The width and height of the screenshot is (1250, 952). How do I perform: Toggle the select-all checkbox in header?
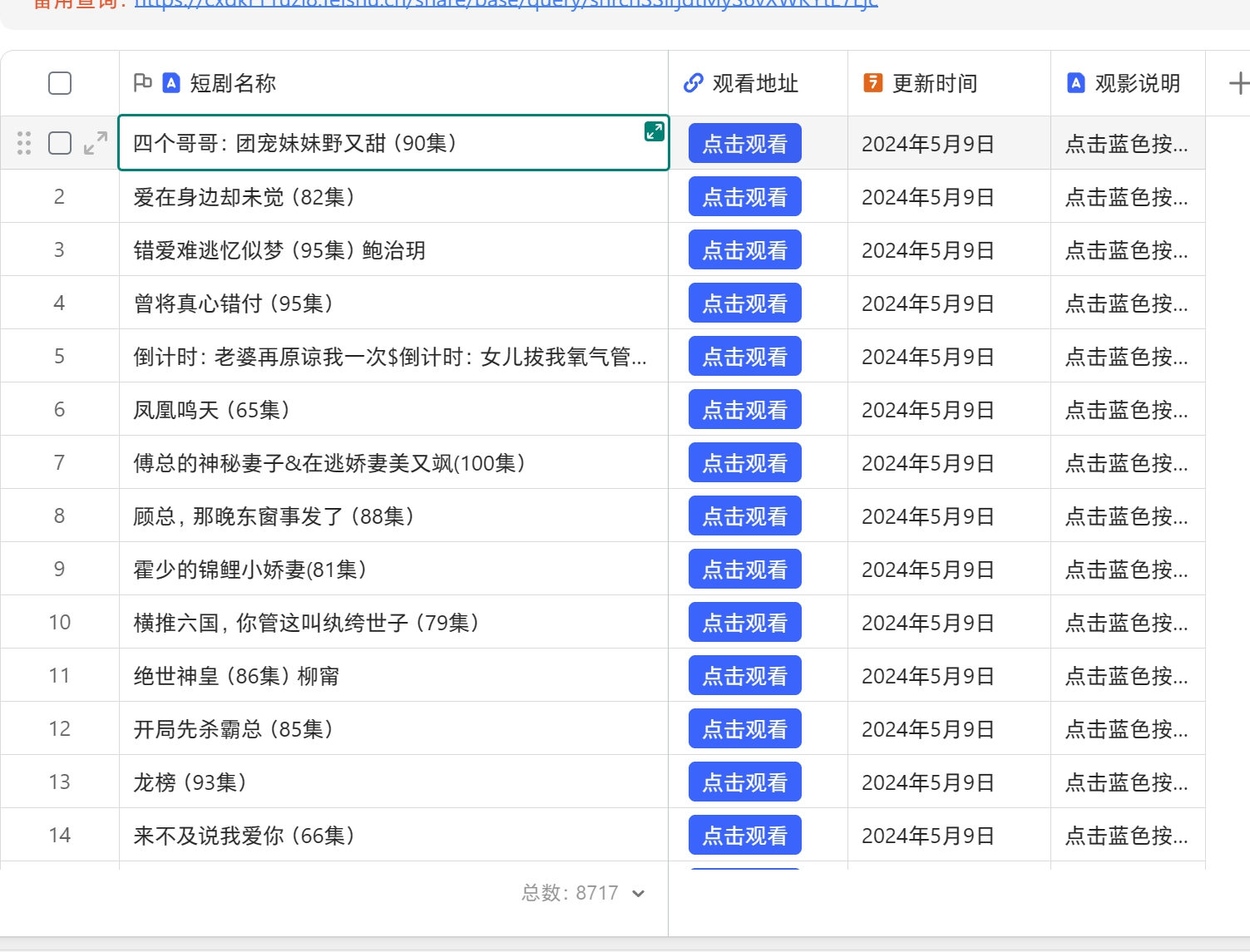coord(60,83)
